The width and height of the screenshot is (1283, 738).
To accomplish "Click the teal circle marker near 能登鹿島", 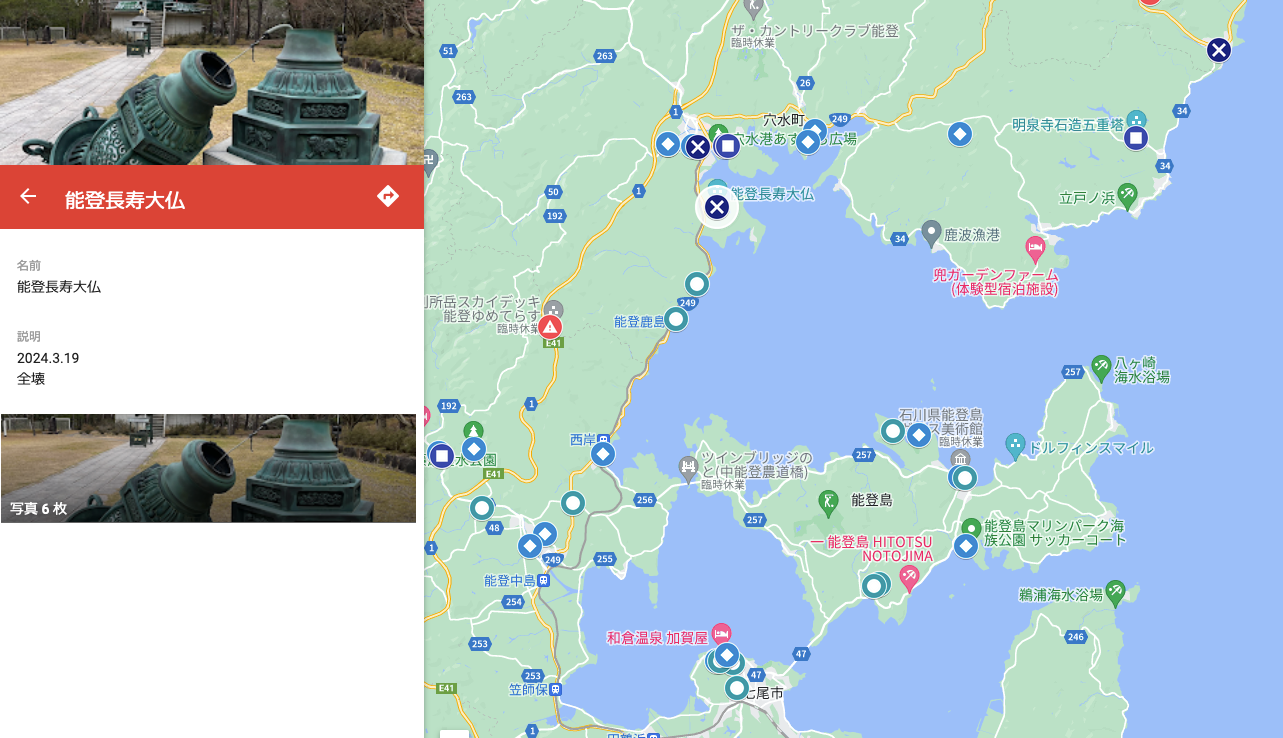I will coord(676,319).
